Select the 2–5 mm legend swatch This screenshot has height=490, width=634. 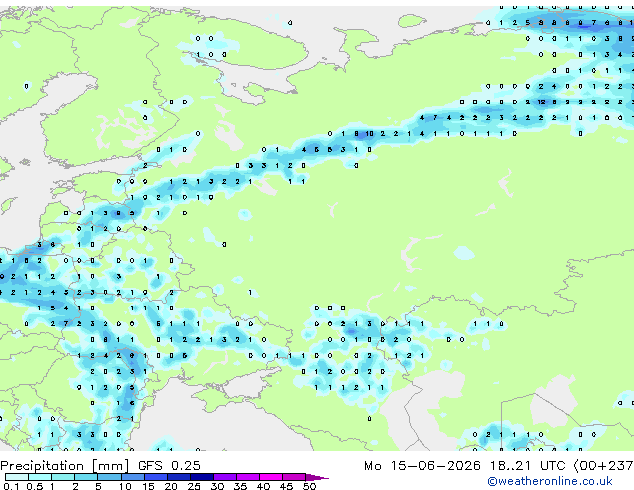click(x=86, y=477)
